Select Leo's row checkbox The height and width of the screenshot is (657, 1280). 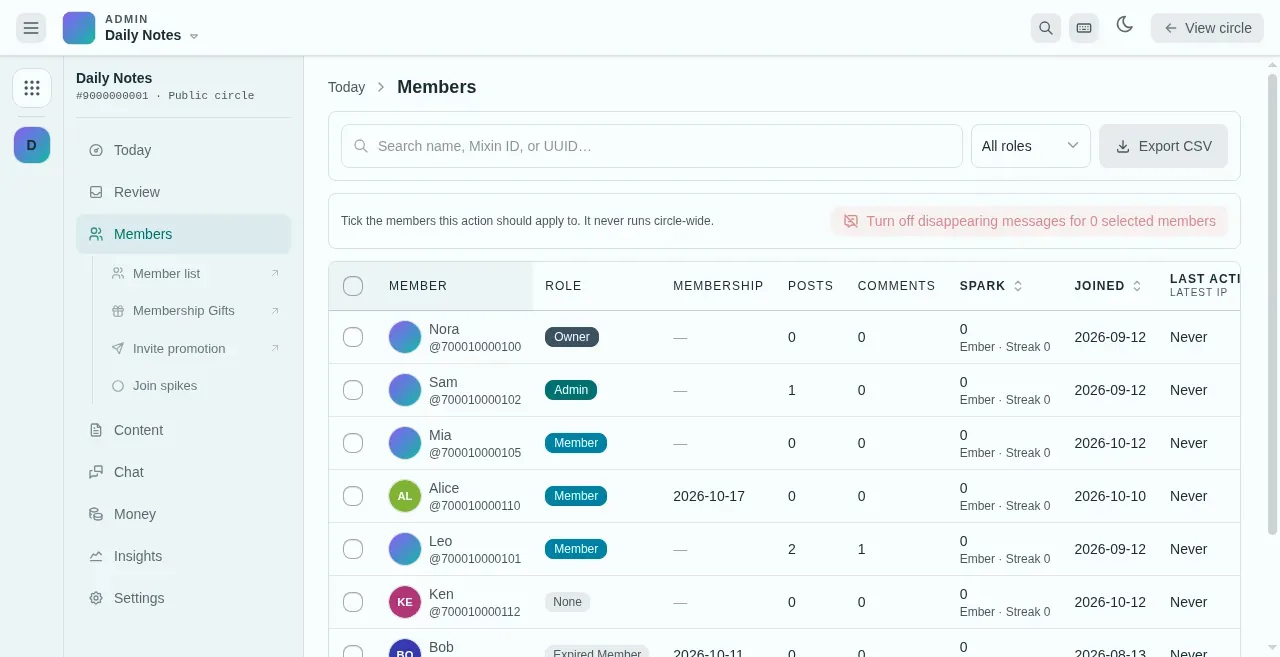353,549
